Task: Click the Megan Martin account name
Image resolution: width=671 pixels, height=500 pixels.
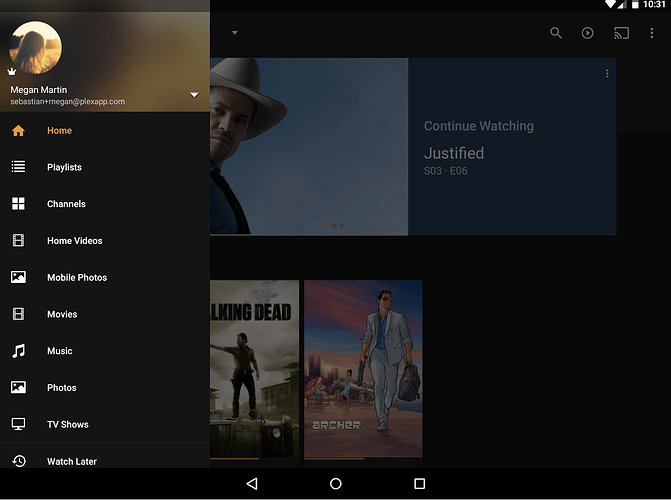Action: pos(39,90)
